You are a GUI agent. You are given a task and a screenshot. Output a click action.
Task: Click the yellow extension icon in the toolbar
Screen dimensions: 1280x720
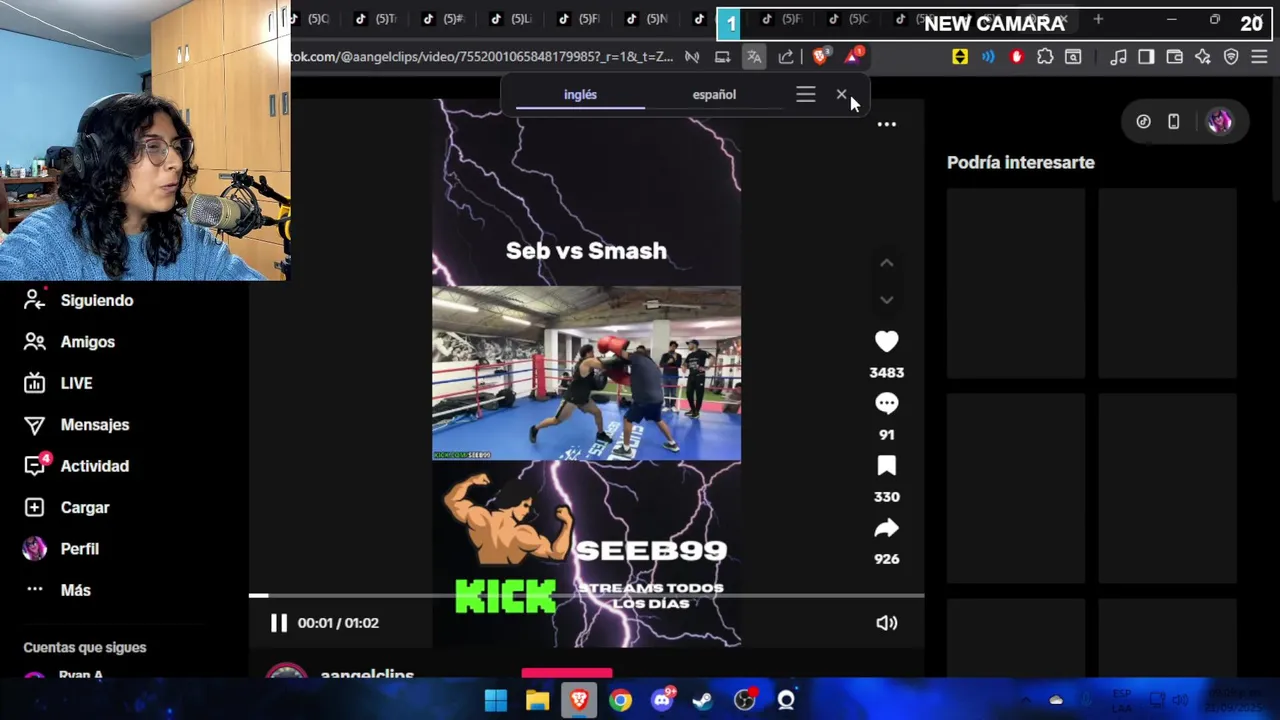(960, 57)
